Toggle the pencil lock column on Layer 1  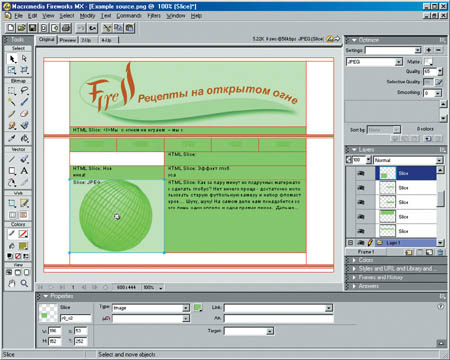pos(370,243)
